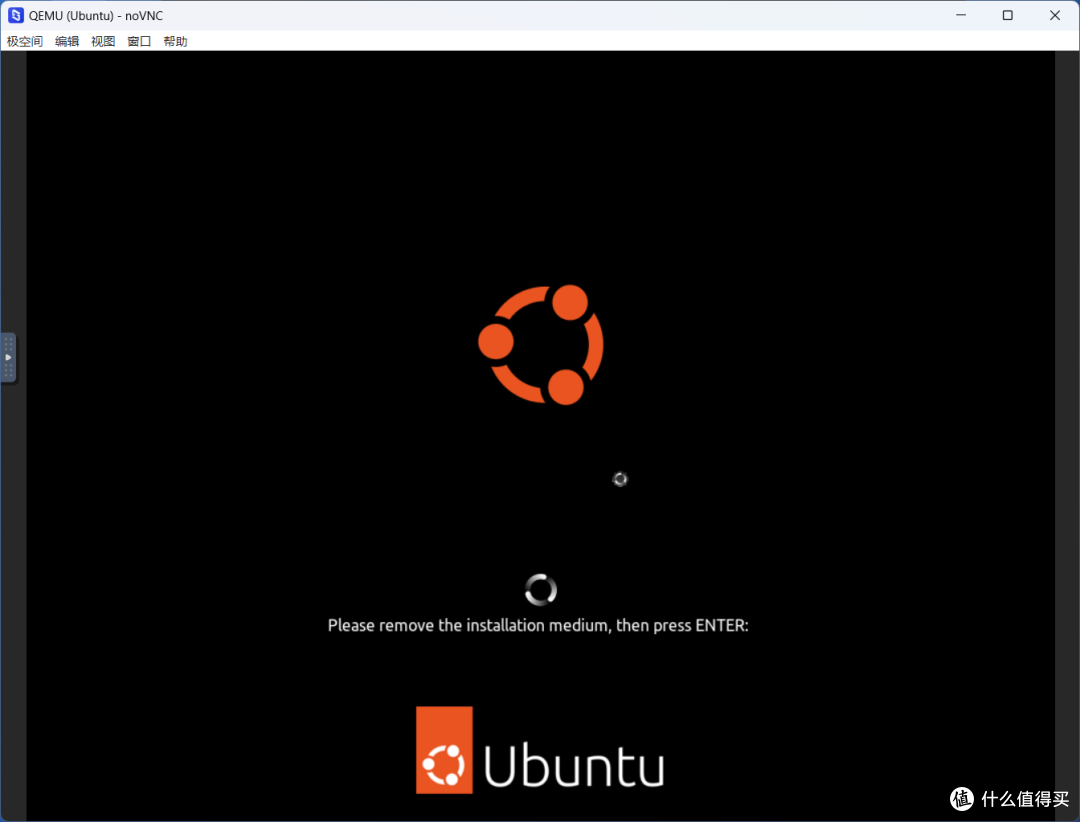The height and width of the screenshot is (822, 1080).
Task: Click the 'Please remove the installation medium' prompt
Action: click(x=538, y=625)
